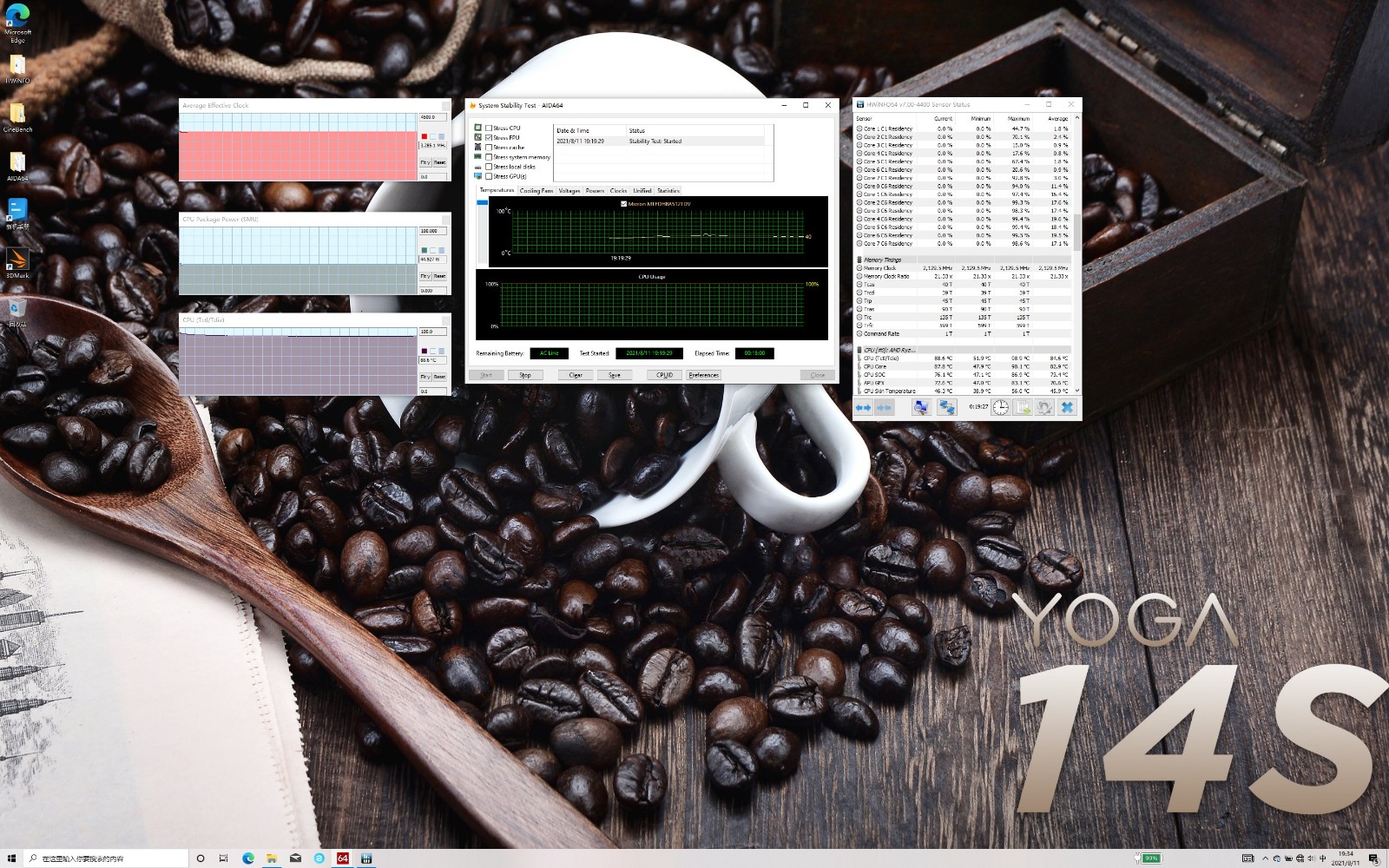Switch to Voltages tab
The image size is (1389, 868).
point(569,191)
